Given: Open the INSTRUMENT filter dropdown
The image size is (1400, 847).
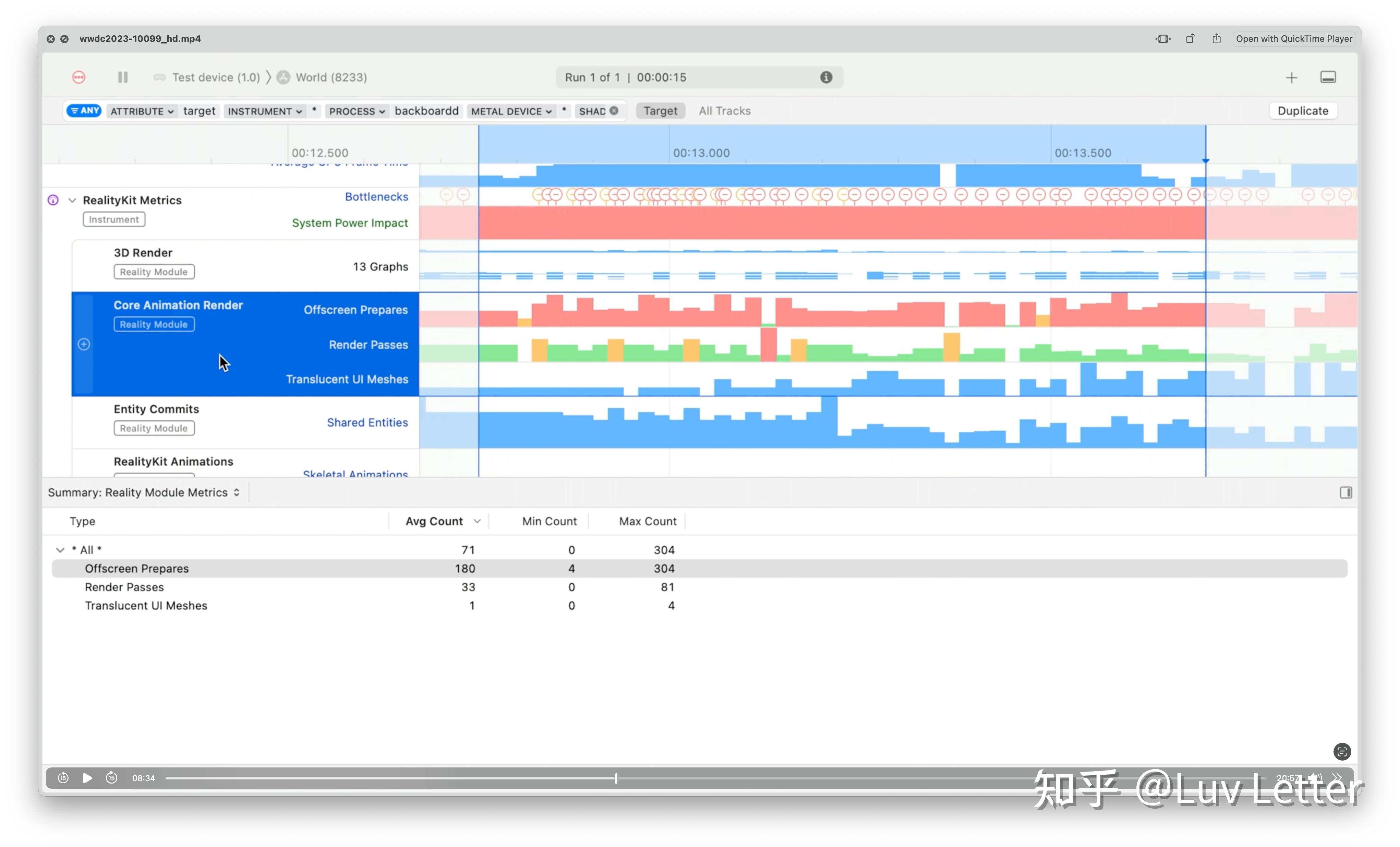Looking at the screenshot, I should 265,111.
